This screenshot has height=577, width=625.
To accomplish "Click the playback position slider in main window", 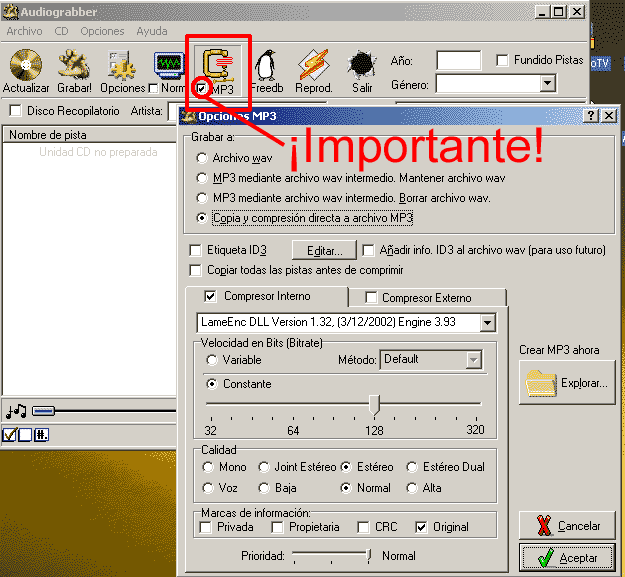I will pyautogui.click(x=43, y=411).
